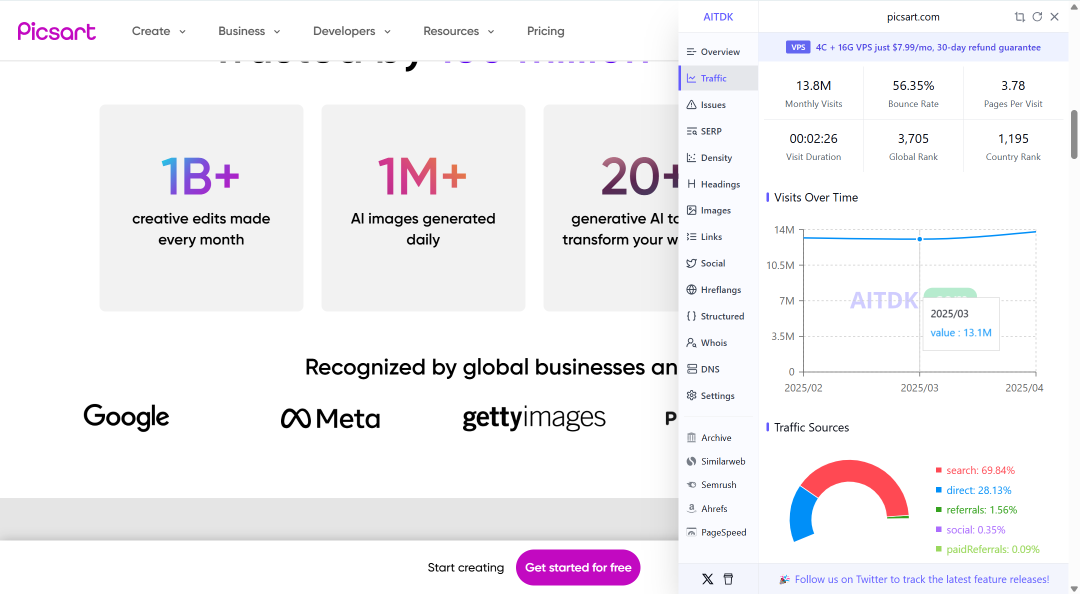Click the Visits Over Time heading
The height and width of the screenshot is (594, 1080).
coord(816,197)
